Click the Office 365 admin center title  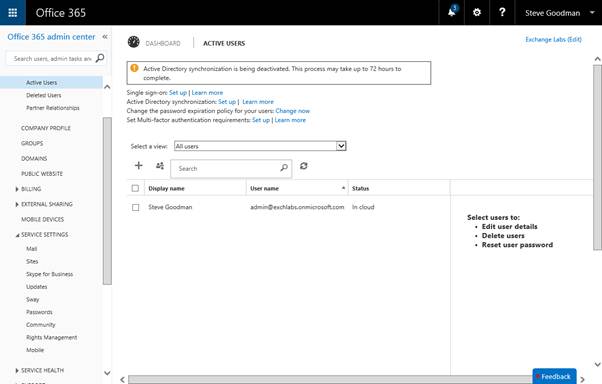point(51,37)
